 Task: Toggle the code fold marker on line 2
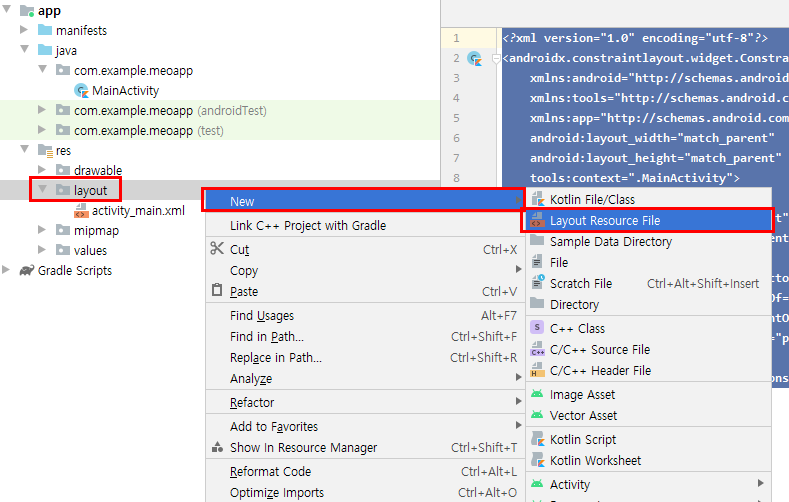pos(496,59)
